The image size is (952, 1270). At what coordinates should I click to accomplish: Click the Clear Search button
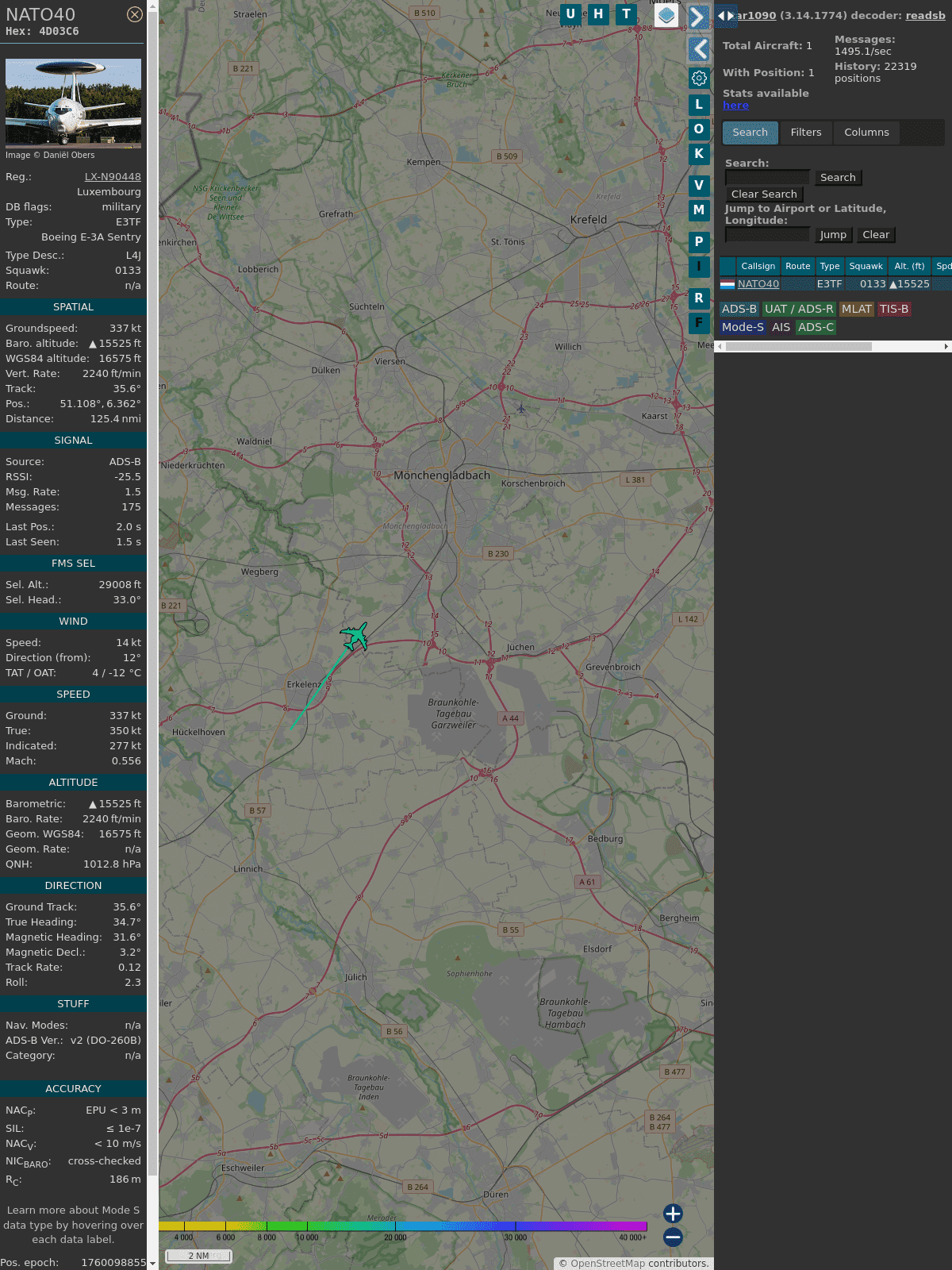pyautogui.click(x=764, y=194)
